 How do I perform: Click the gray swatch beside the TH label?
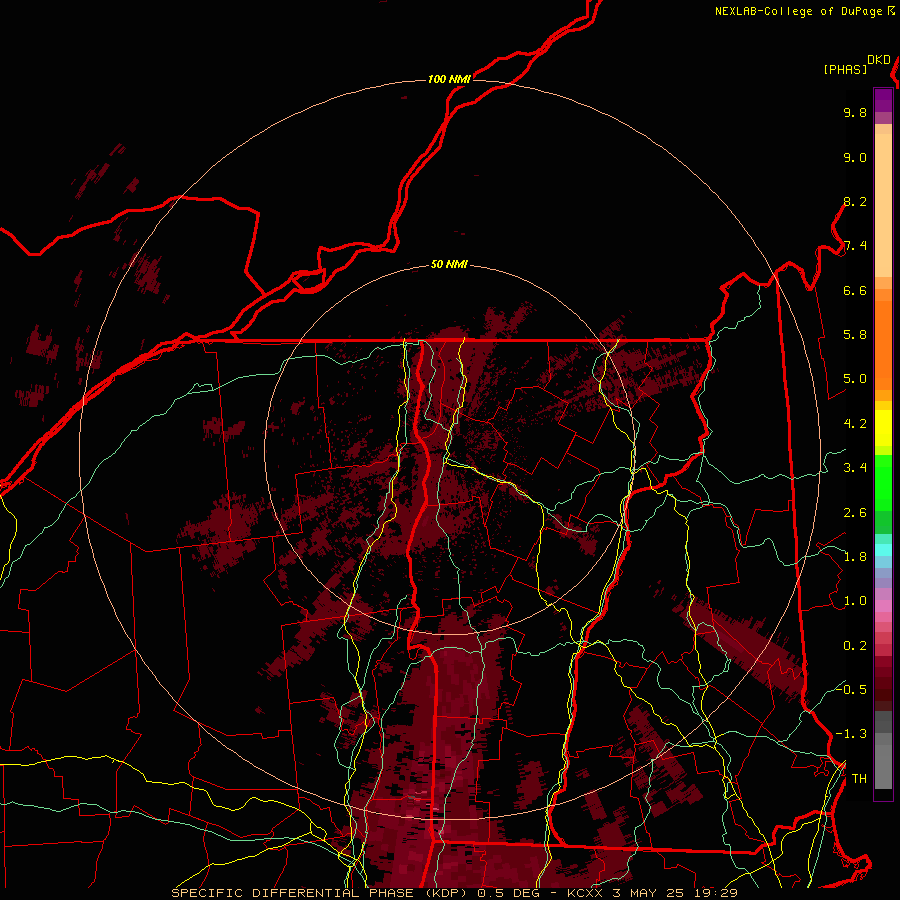click(x=883, y=769)
